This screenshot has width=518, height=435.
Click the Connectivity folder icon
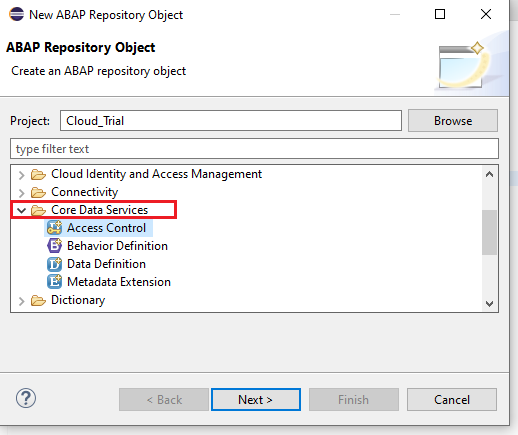tap(38, 192)
